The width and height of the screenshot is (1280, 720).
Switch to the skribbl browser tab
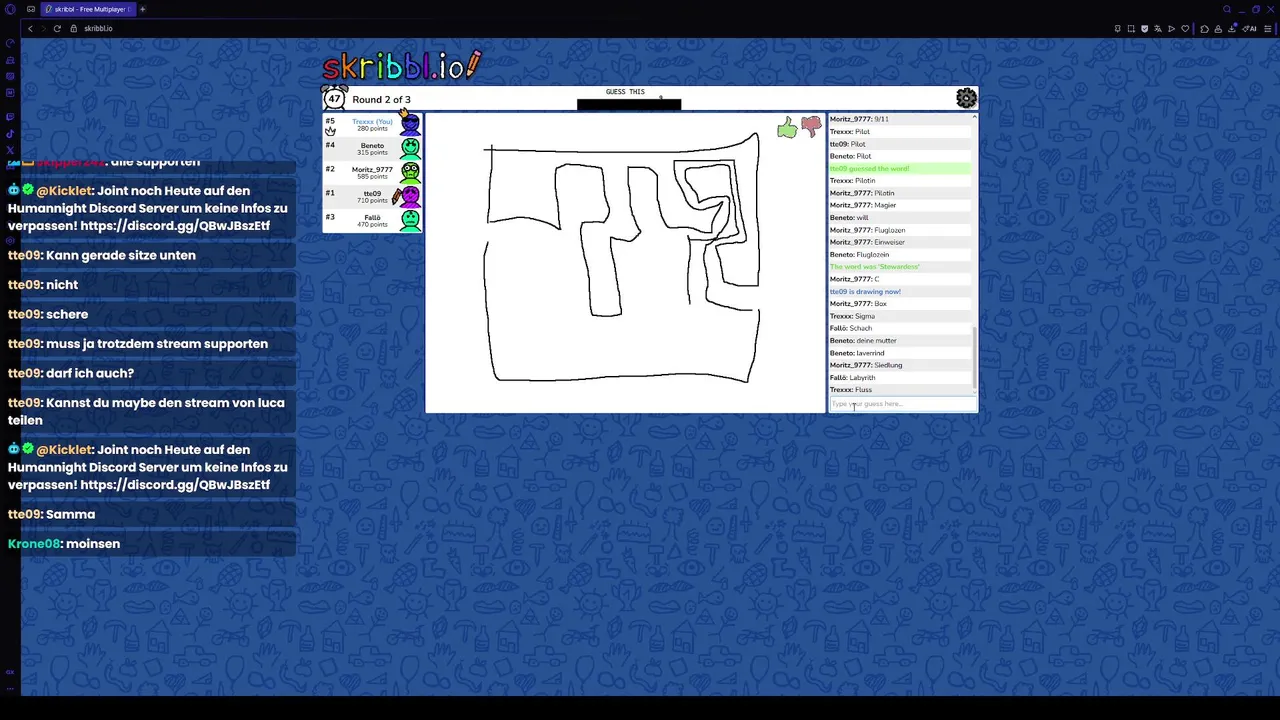(88, 9)
